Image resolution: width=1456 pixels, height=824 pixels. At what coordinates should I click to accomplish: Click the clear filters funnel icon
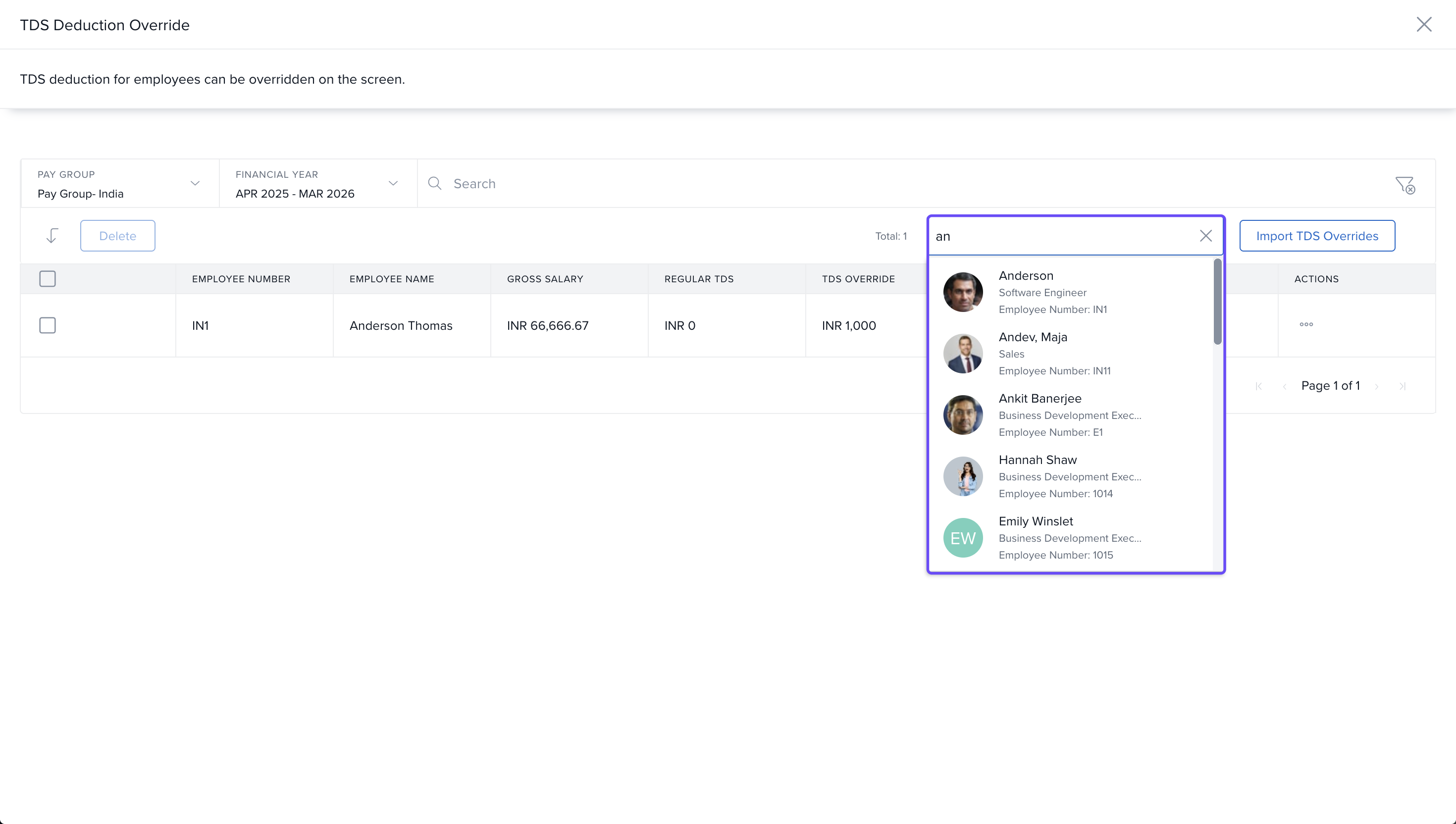(1404, 185)
